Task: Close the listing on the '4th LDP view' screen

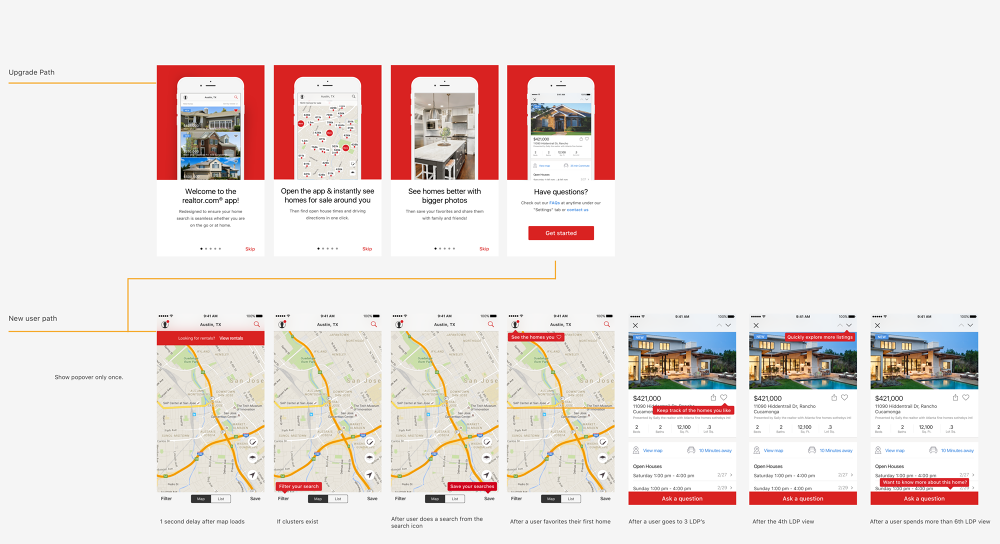Action: (x=756, y=325)
